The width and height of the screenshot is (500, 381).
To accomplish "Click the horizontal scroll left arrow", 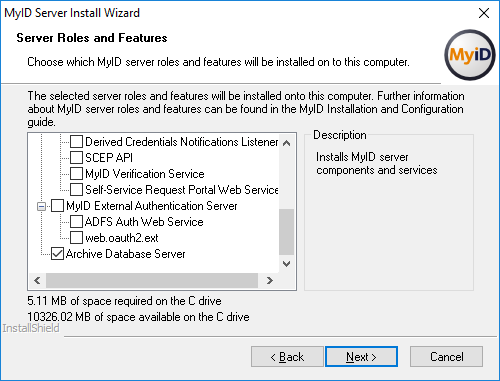I will [x=37, y=280].
